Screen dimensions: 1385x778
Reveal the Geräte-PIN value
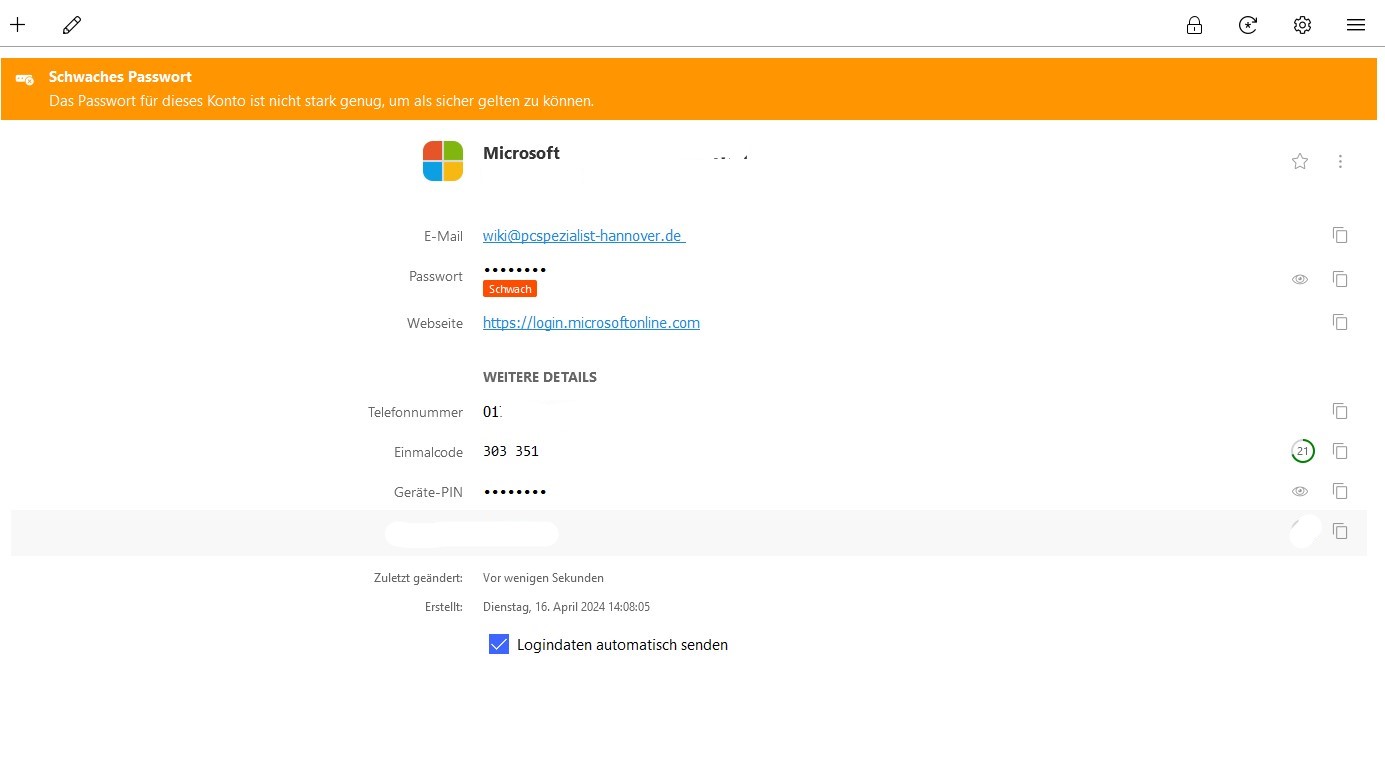coord(1300,491)
